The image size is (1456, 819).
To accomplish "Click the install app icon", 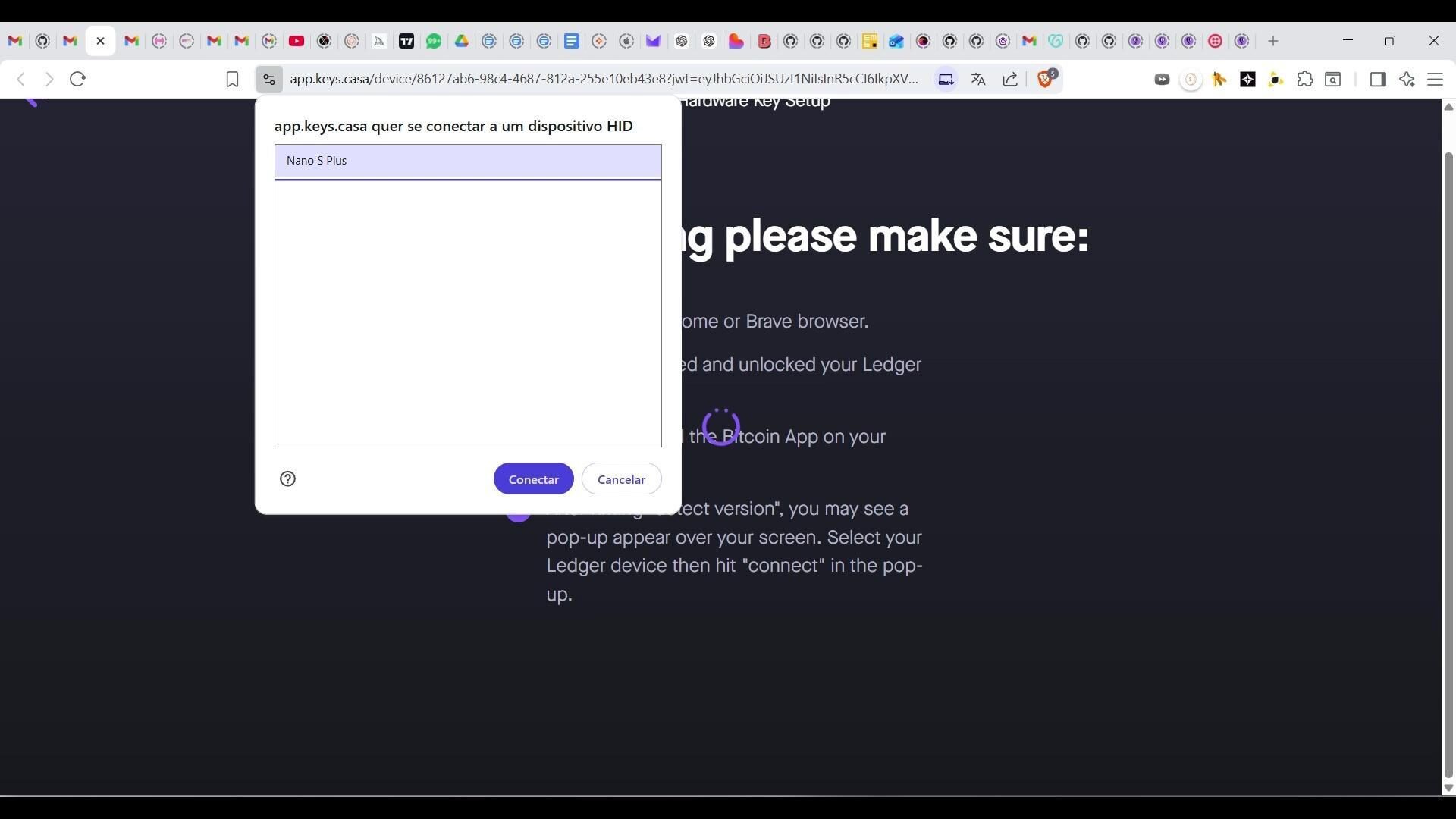I will (x=946, y=79).
